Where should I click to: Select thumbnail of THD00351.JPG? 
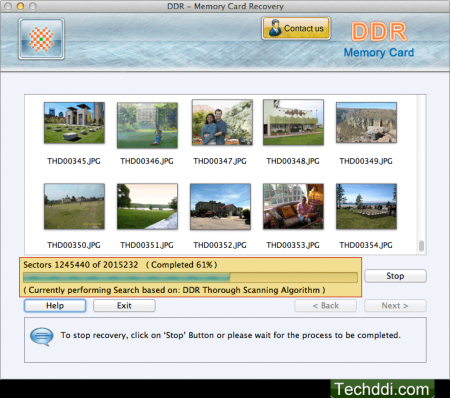[x=147, y=206]
